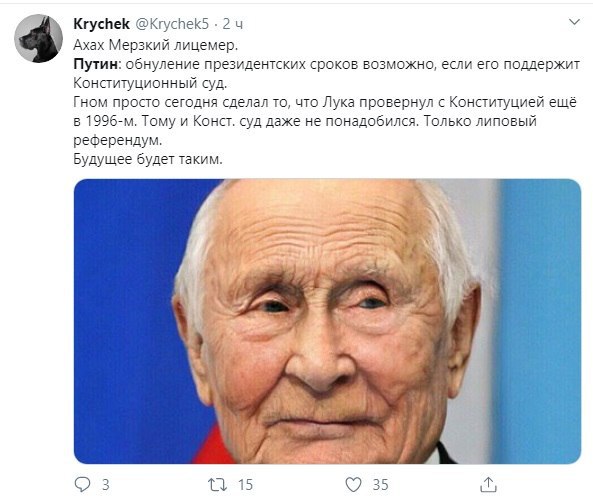Click the tweet line 'Ахах Мерзкий лицемер.'
Screen dimensions: 593x498
click(155, 45)
